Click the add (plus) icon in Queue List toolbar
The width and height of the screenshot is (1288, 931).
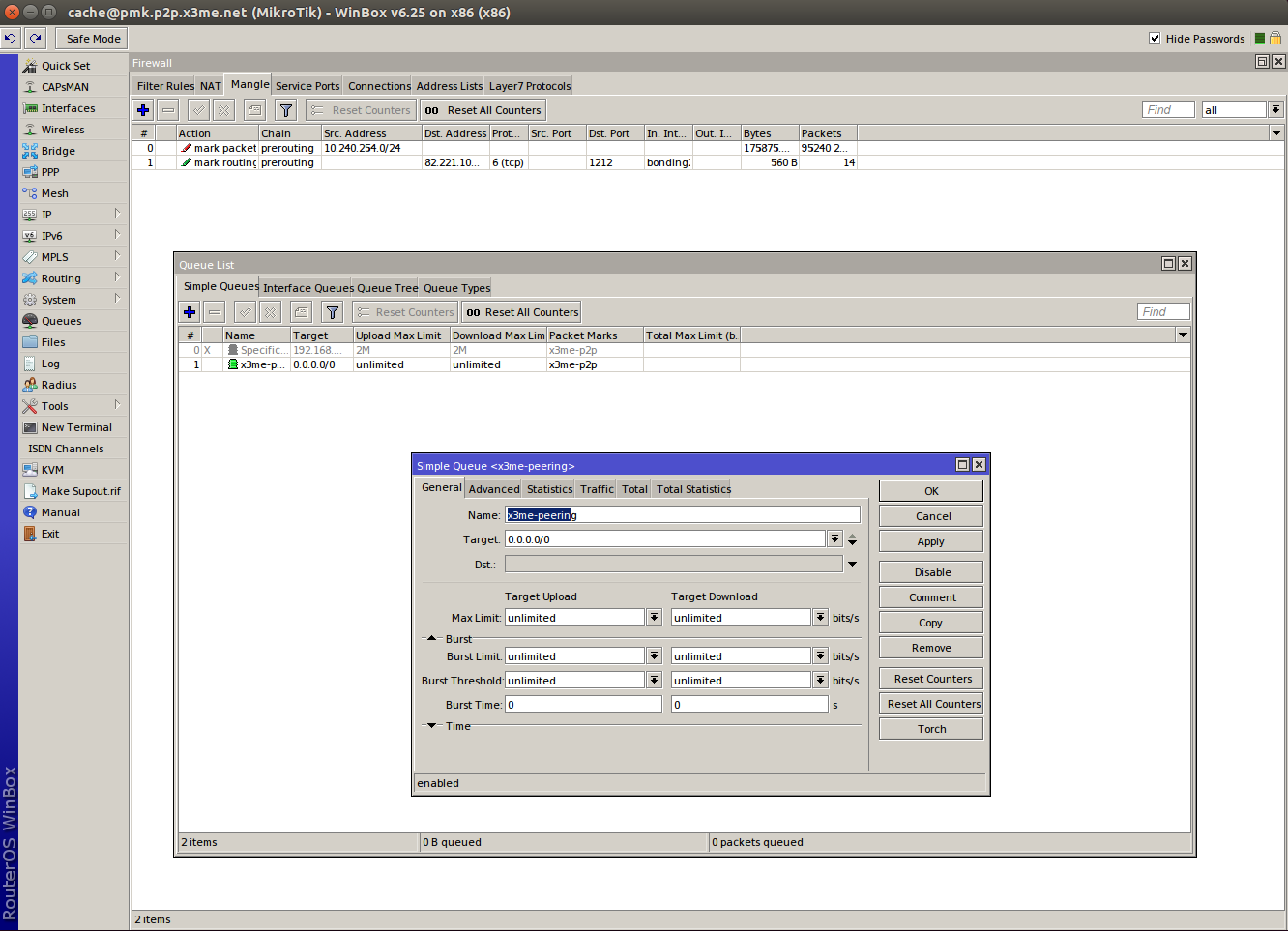pos(190,312)
